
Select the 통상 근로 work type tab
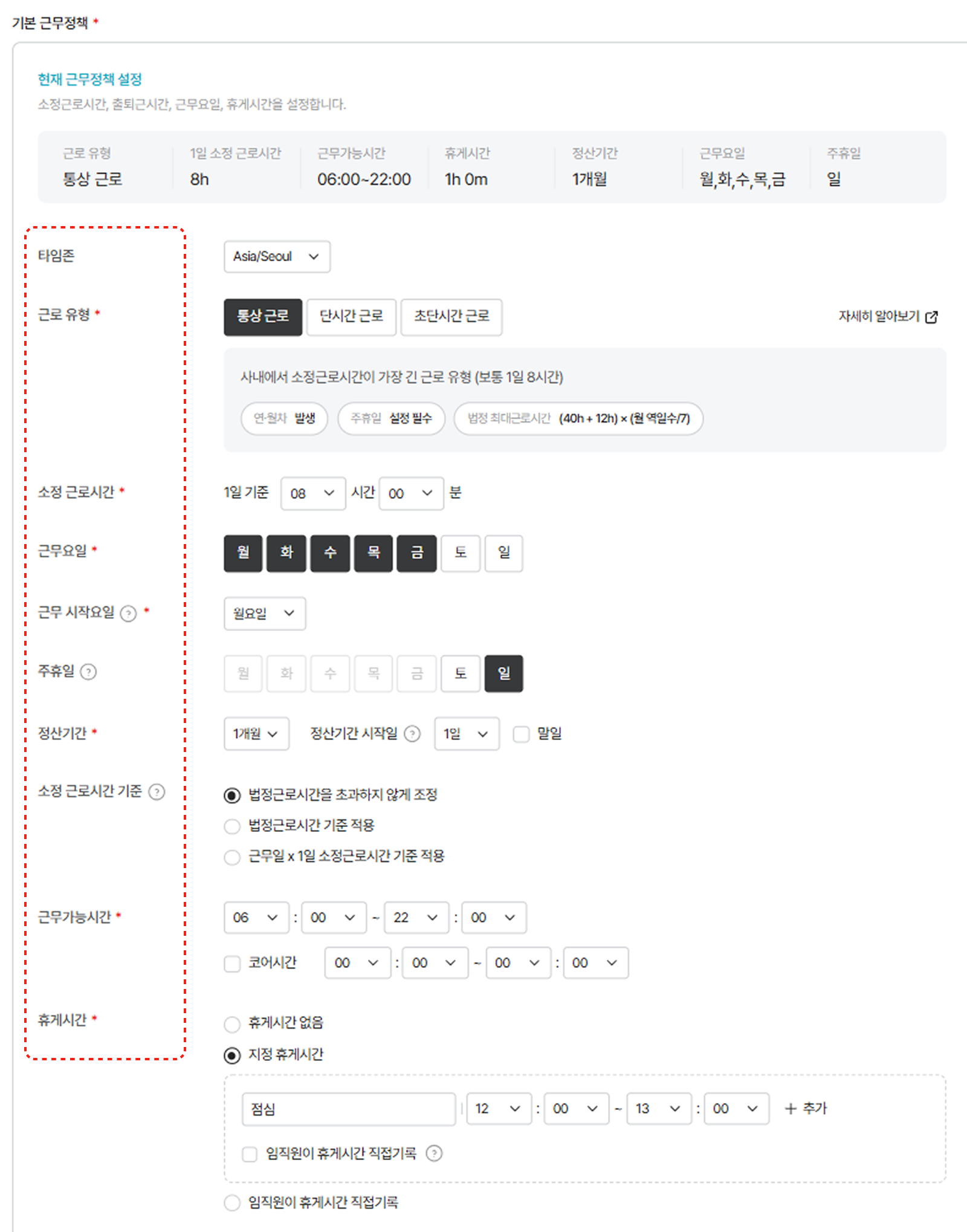click(263, 317)
